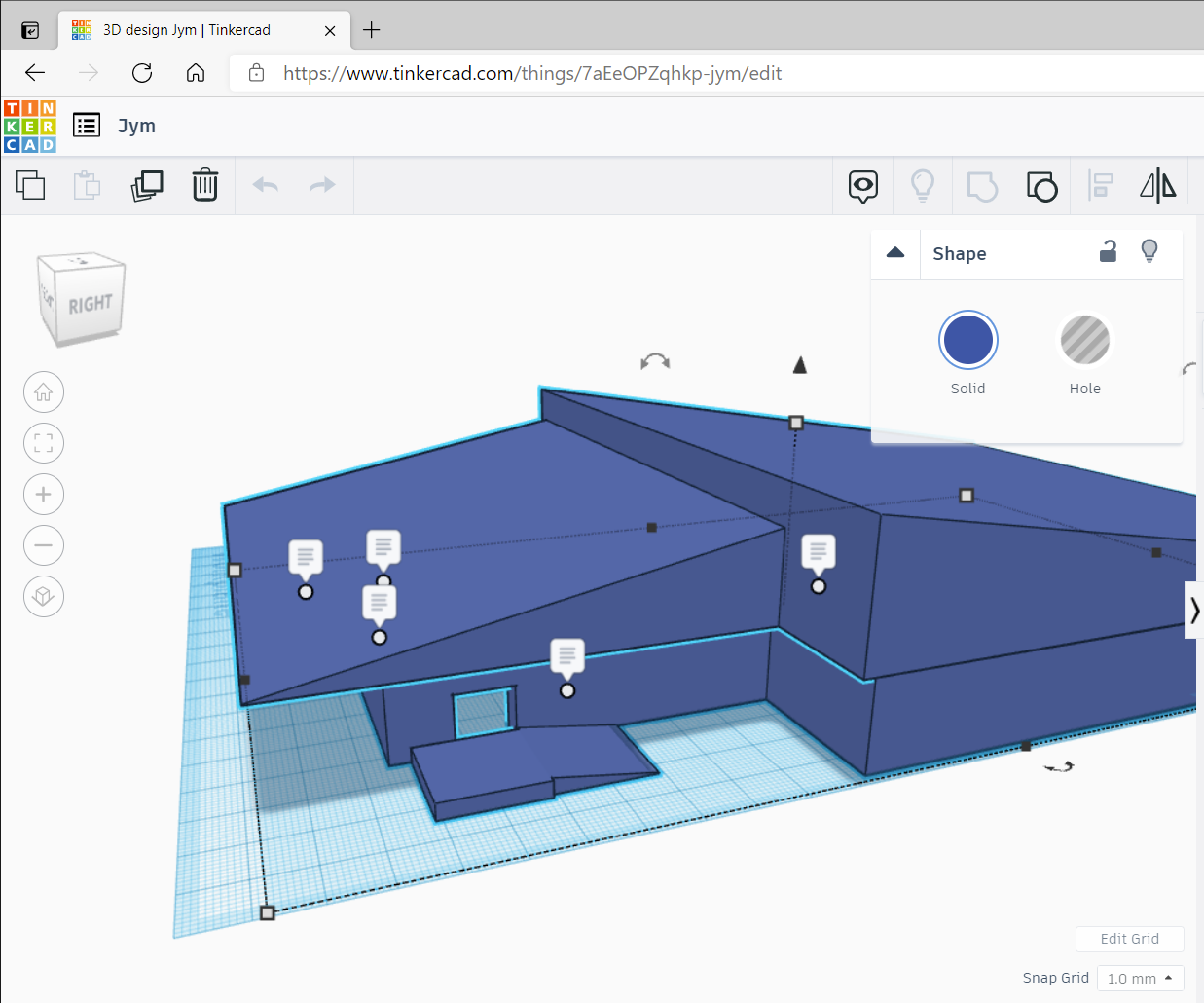Switch to orthographic view toggle
Viewport: 1204px width, 1003px height.
tap(44, 596)
